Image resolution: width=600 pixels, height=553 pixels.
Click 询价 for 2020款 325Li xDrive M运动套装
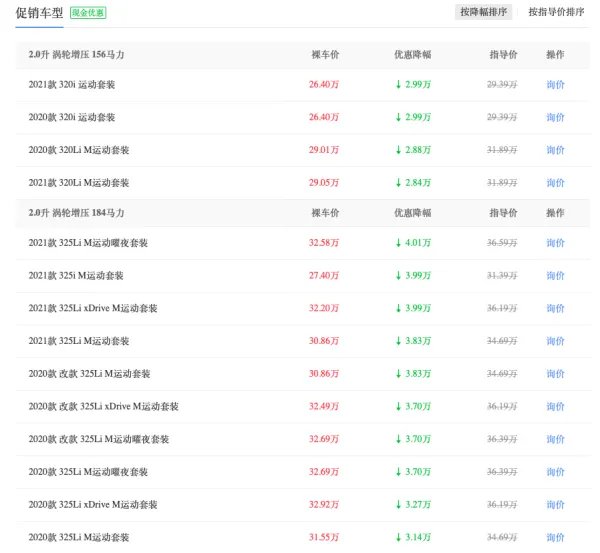[x=555, y=504]
